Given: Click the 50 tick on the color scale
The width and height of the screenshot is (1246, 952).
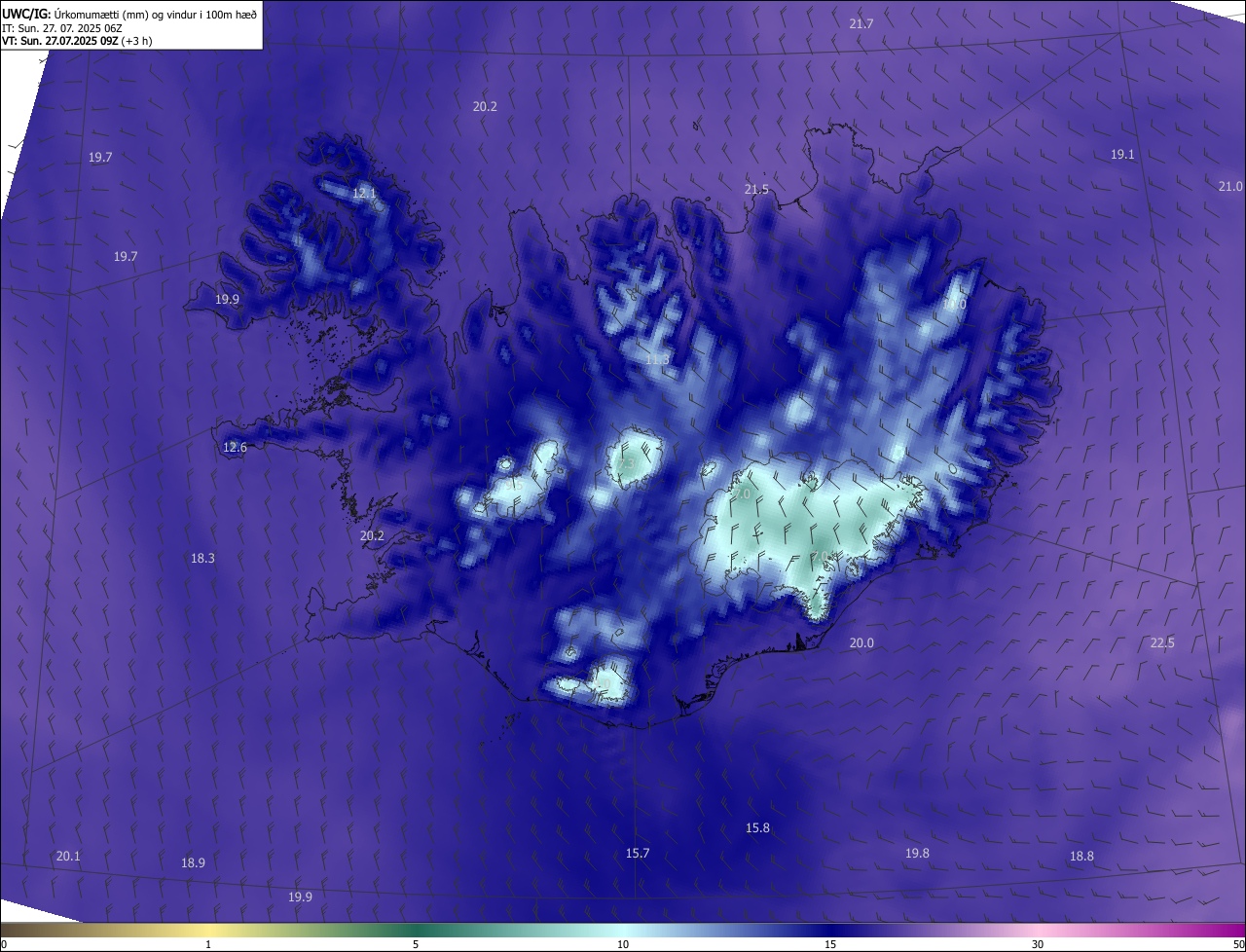Looking at the screenshot, I should click(x=1238, y=944).
